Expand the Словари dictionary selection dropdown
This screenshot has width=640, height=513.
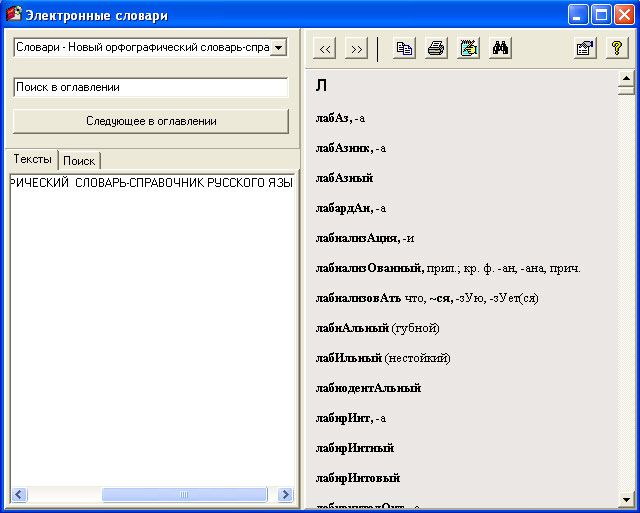click(279, 47)
